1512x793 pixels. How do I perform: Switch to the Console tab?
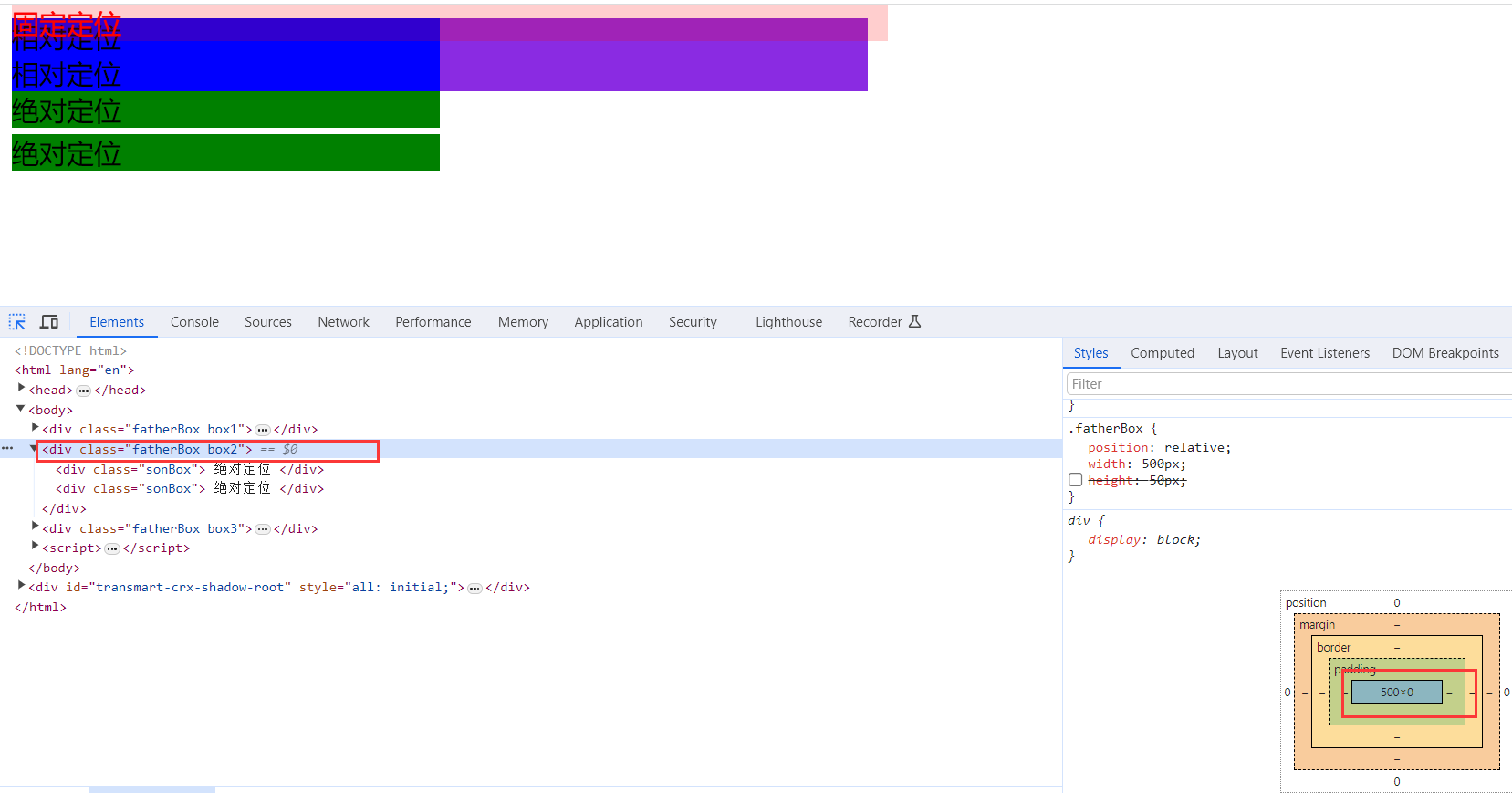point(194,322)
